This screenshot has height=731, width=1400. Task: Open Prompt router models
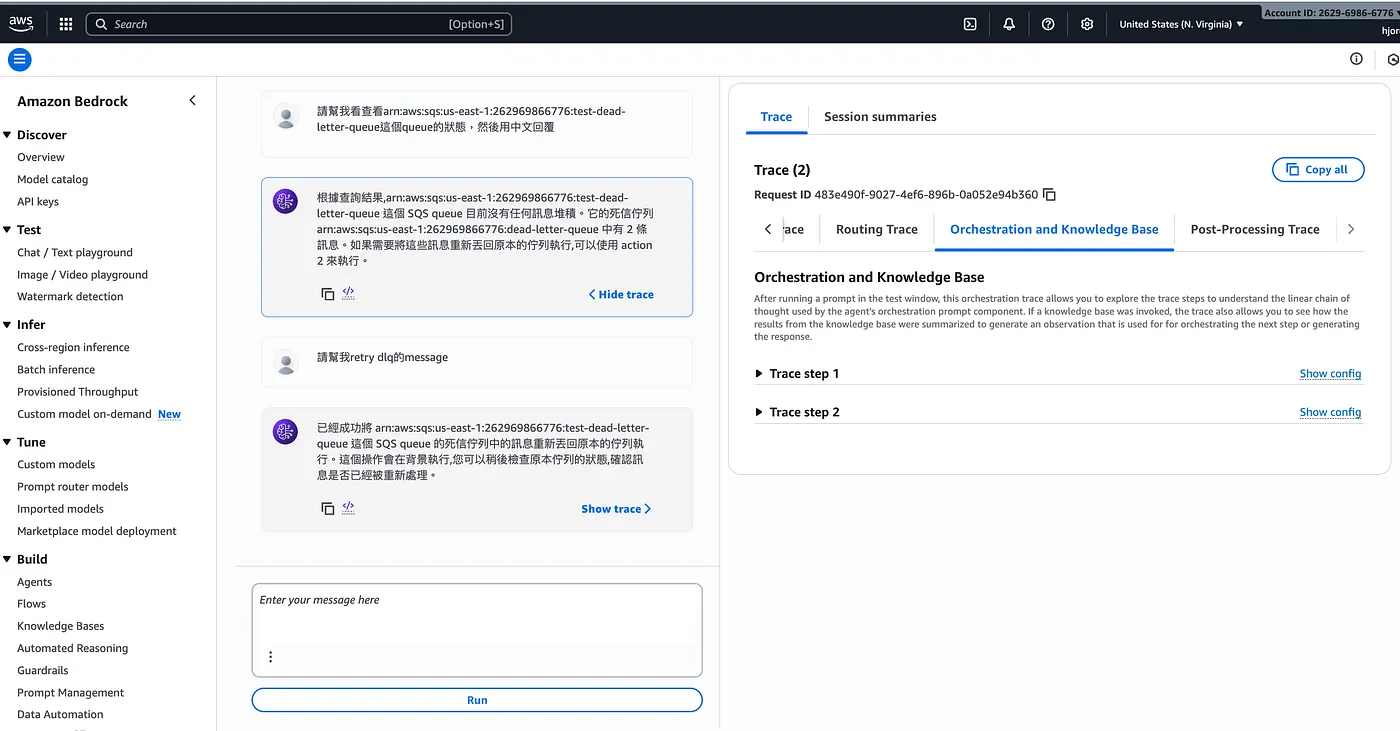[x=73, y=487]
